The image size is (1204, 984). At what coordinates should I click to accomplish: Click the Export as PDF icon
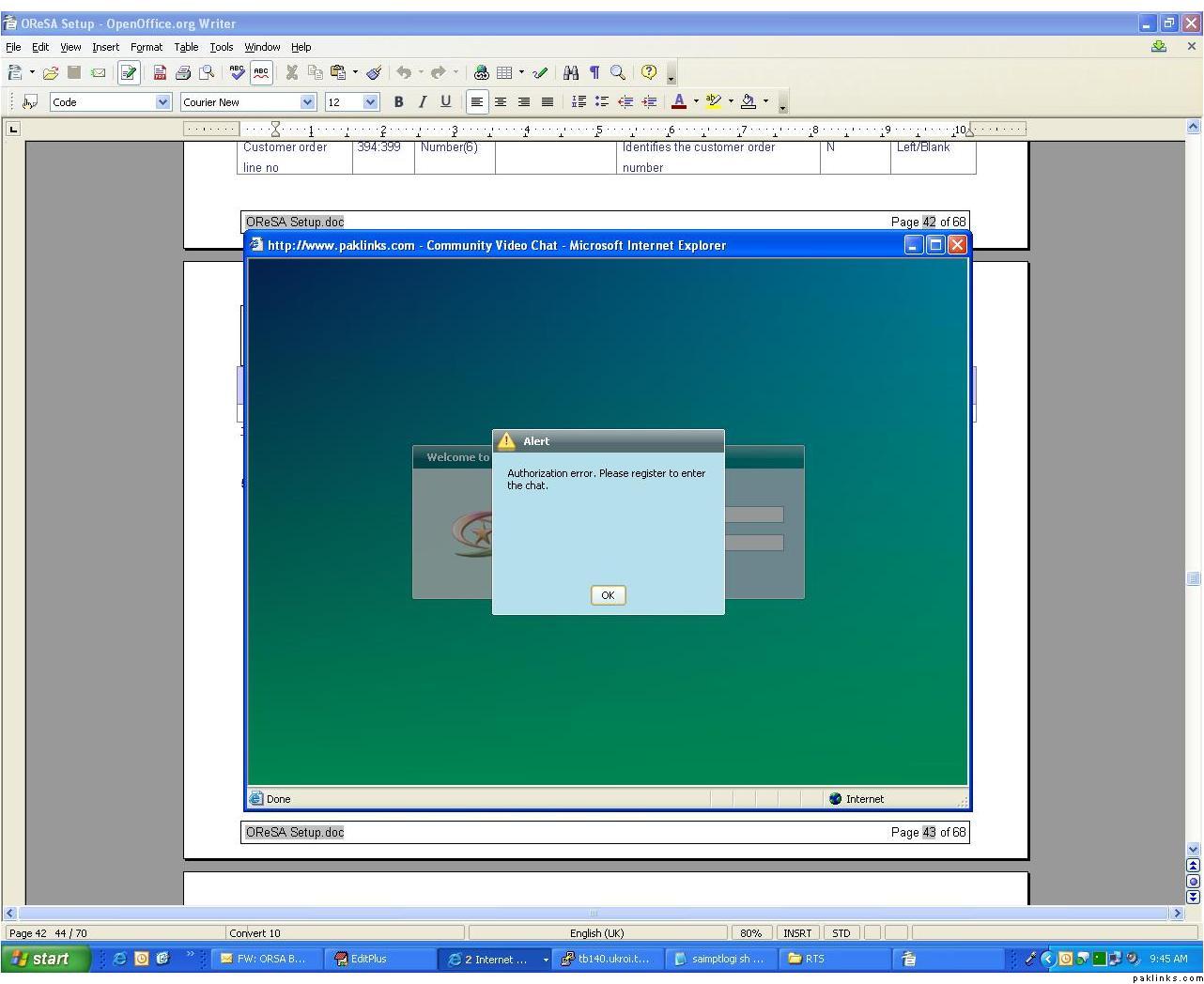tap(160, 72)
